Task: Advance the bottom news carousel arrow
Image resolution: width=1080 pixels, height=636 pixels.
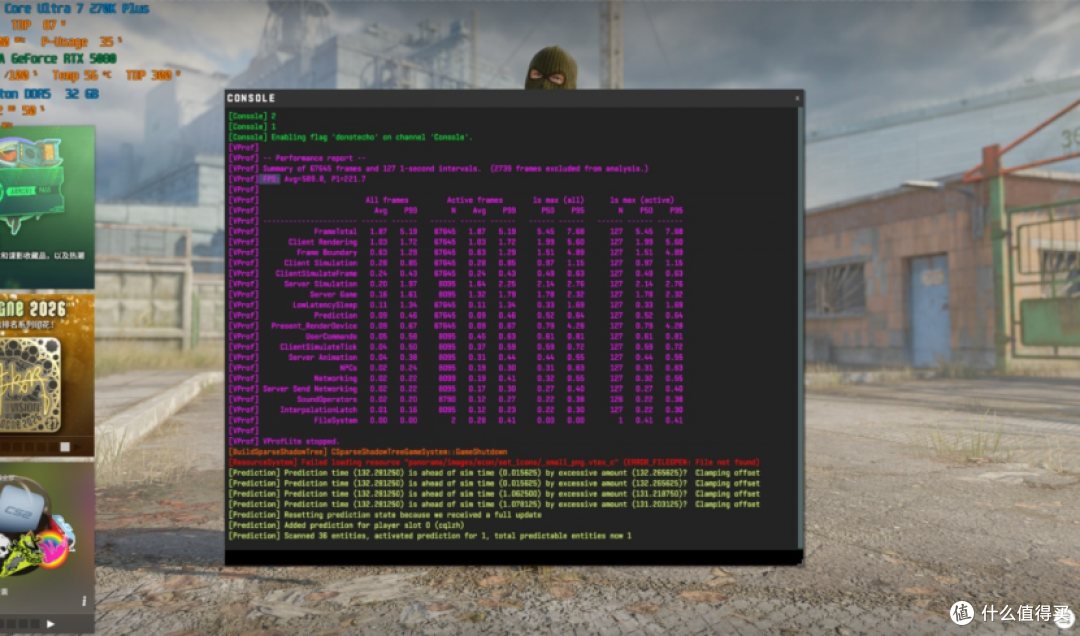Action: [50, 624]
